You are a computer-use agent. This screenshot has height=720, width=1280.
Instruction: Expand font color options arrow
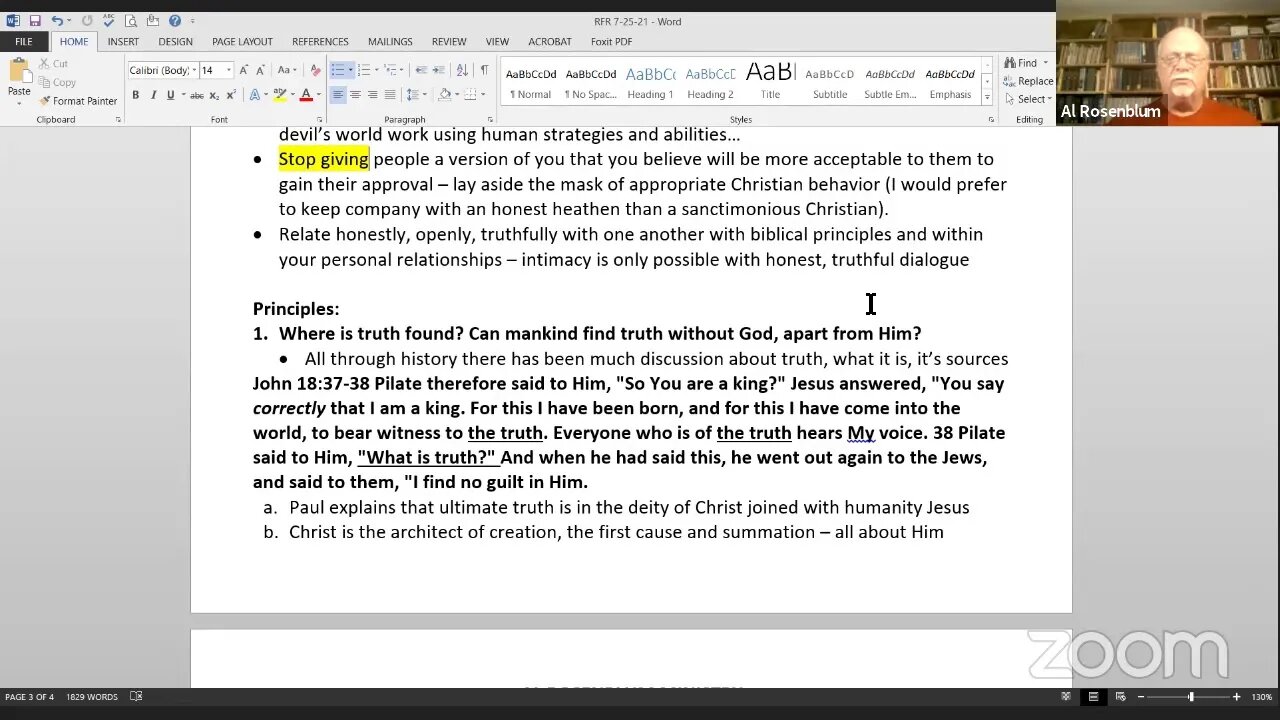tap(317, 95)
